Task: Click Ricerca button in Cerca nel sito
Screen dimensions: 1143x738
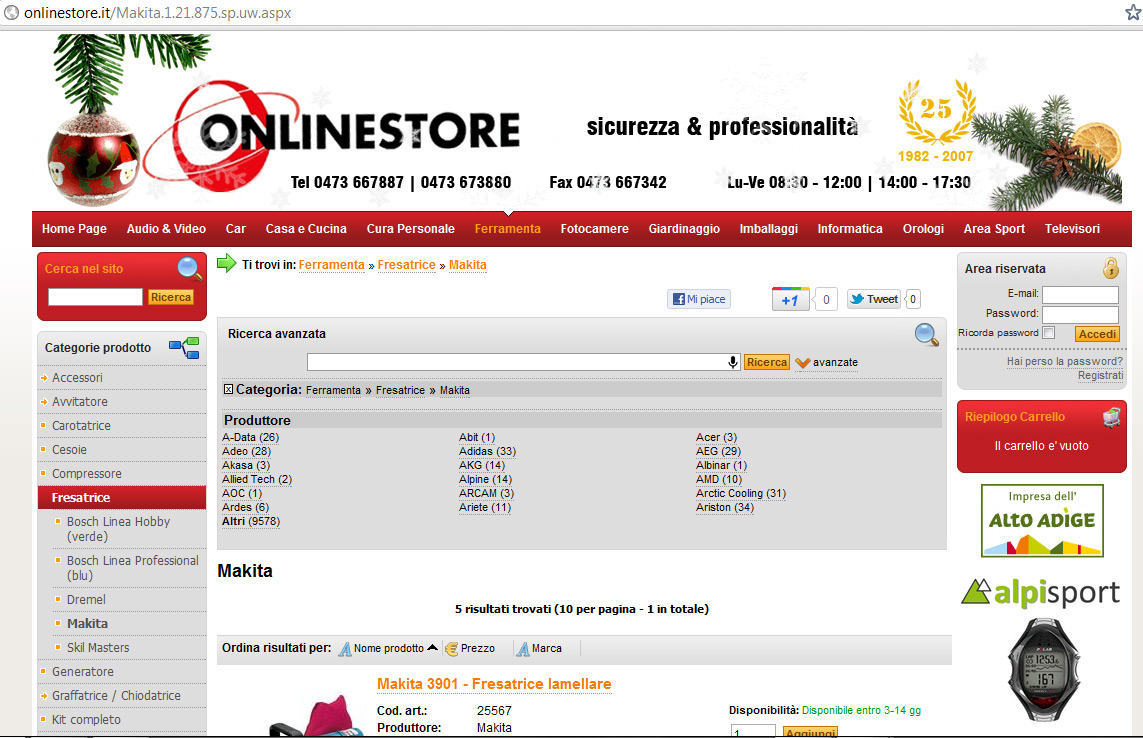Action: (x=171, y=298)
